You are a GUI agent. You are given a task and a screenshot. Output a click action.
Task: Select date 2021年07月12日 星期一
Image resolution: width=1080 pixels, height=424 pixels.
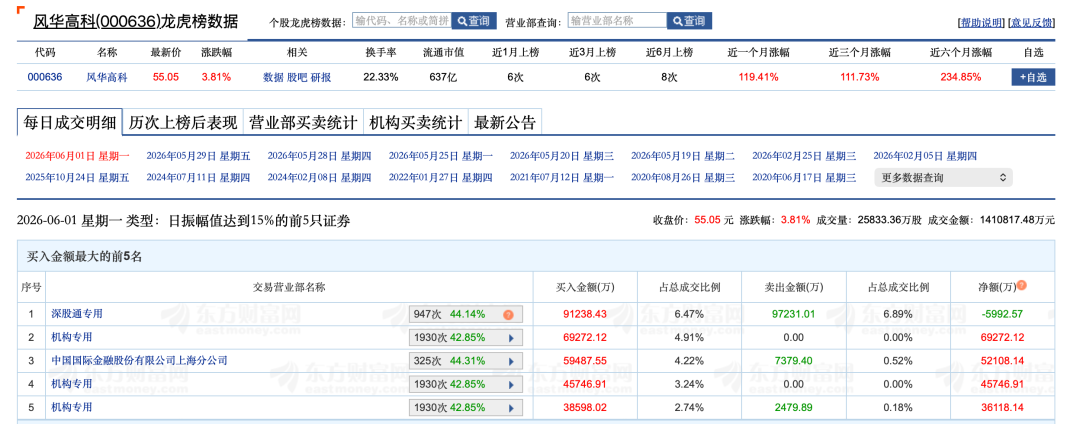tap(562, 178)
